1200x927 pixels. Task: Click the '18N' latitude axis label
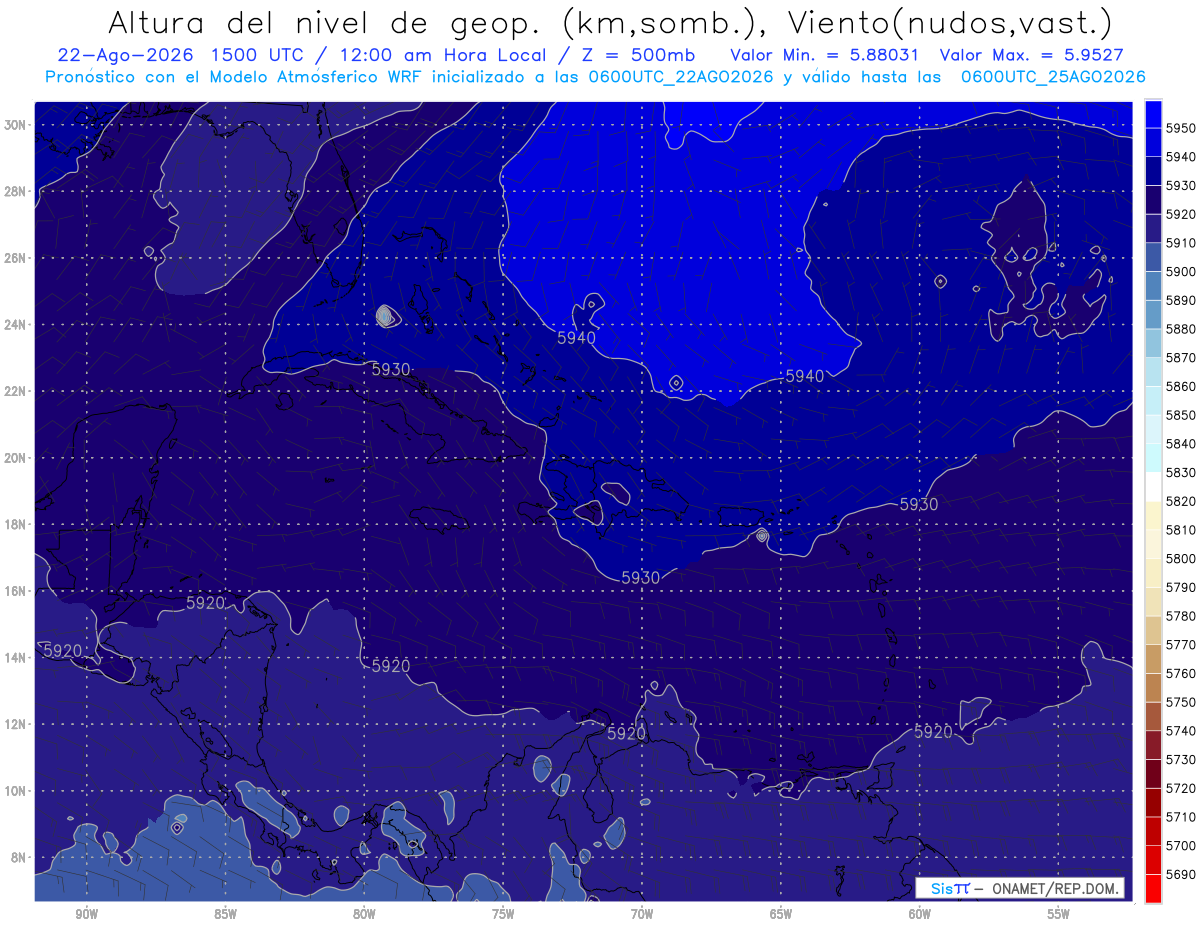14,525
